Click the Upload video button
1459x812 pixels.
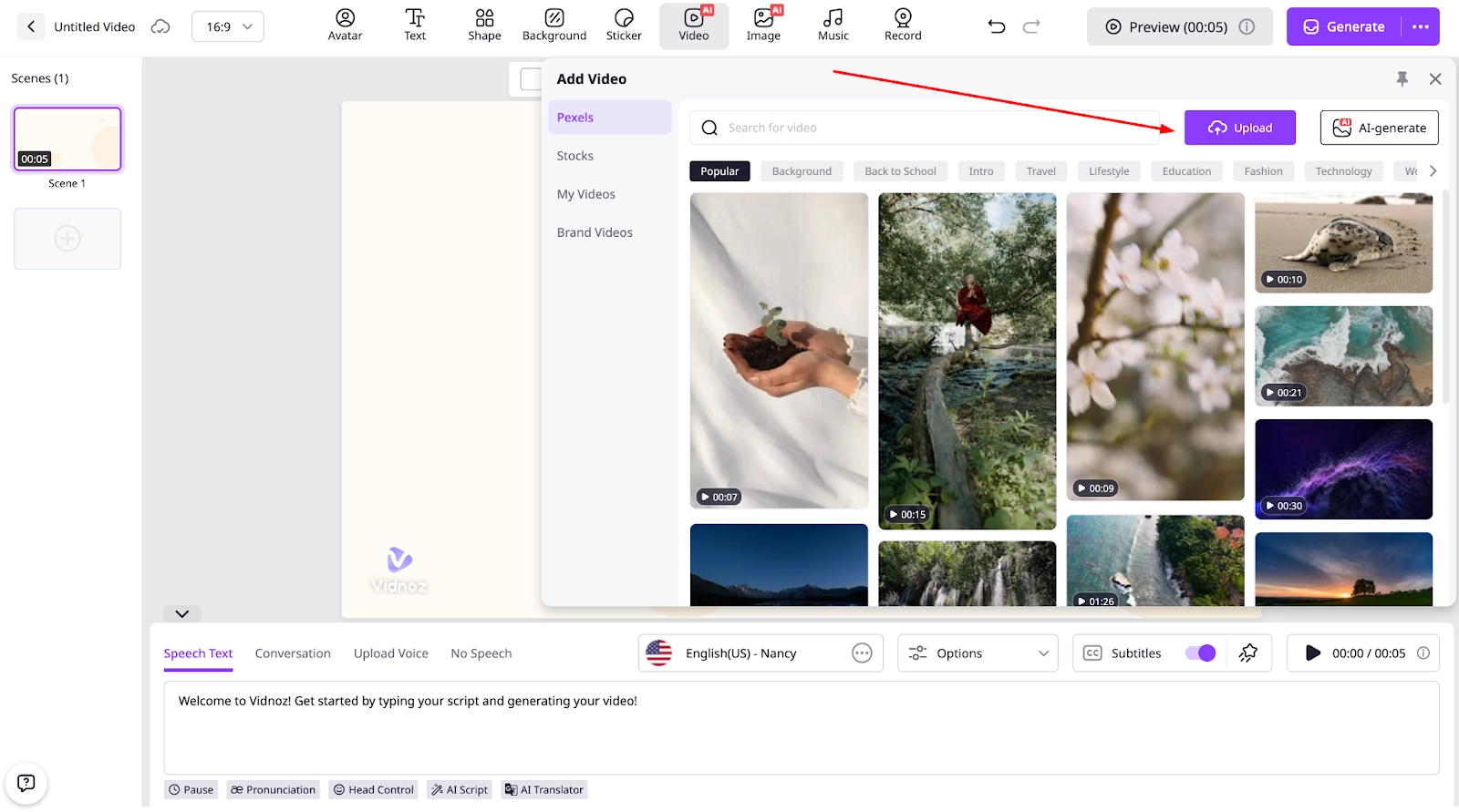1240,128
